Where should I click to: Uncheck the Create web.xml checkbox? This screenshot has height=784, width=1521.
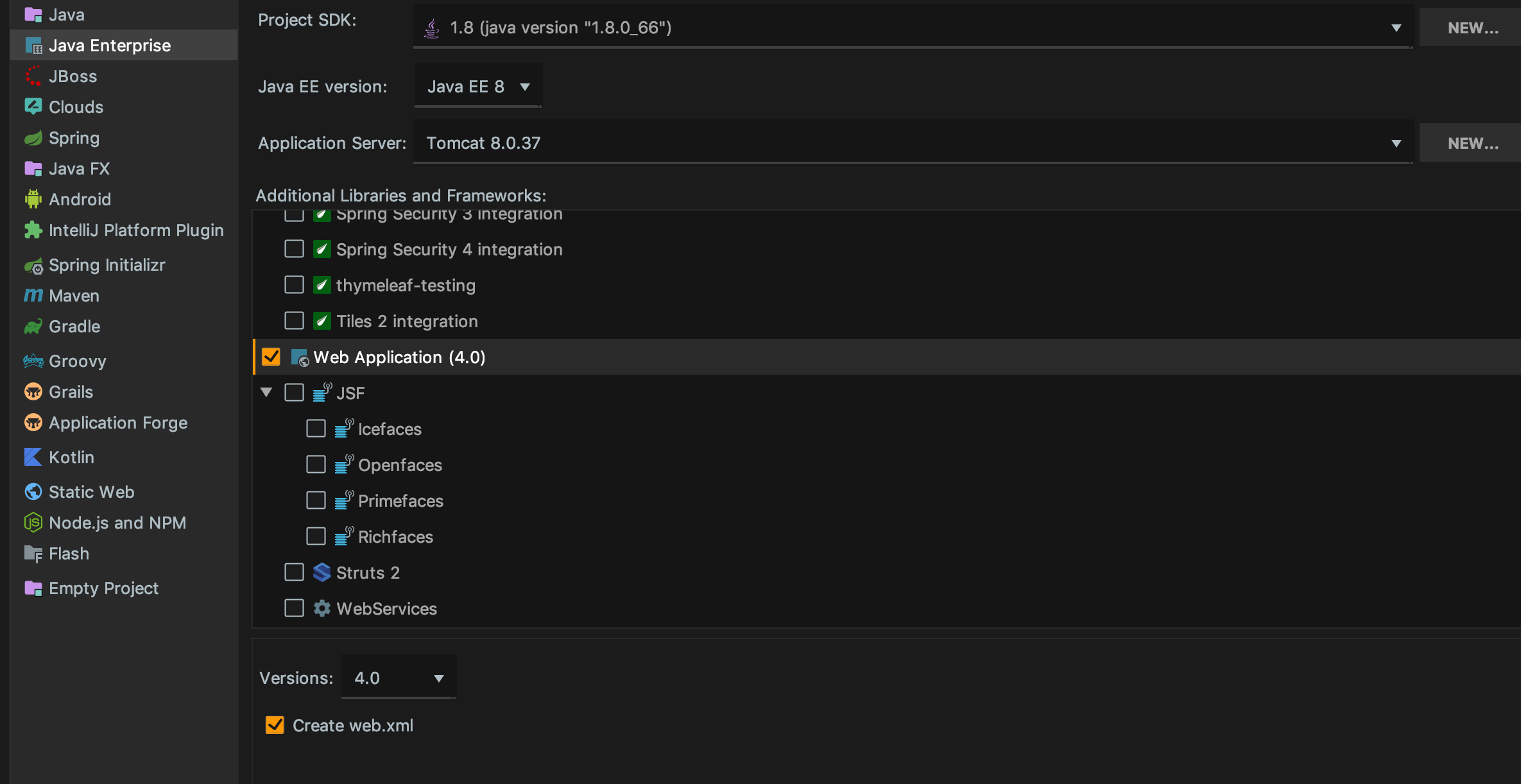point(275,726)
